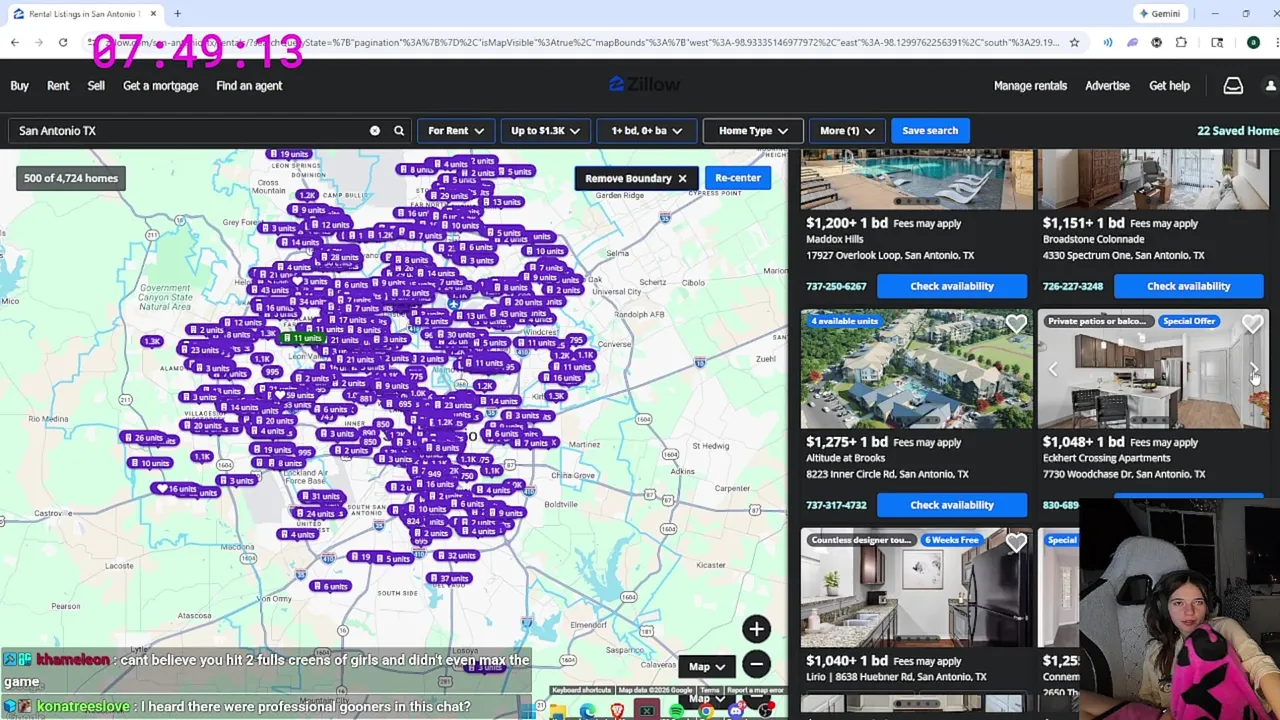Open Find an agent menu
1280x720 pixels.
pyautogui.click(x=249, y=86)
